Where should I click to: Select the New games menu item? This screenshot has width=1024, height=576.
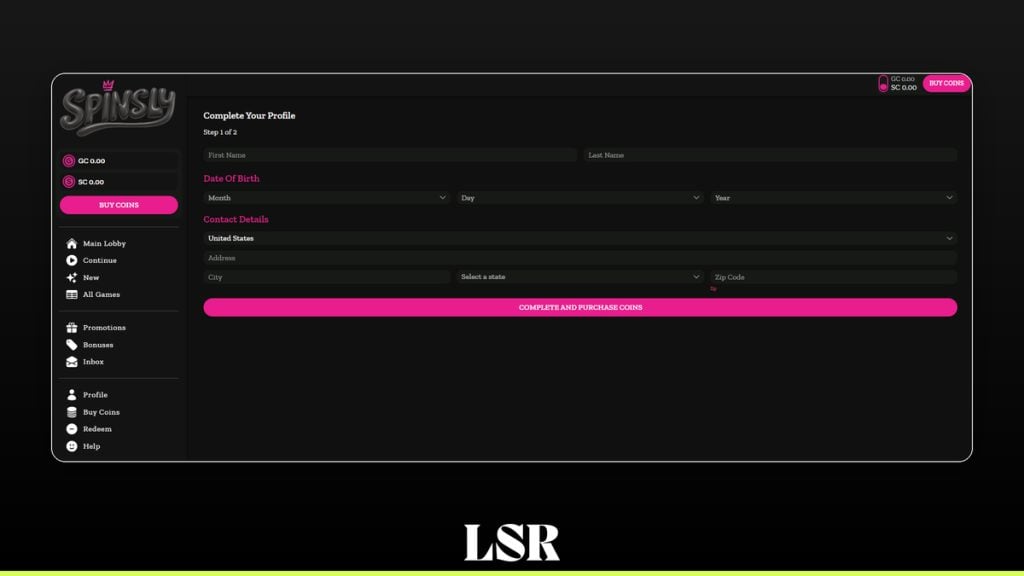click(x=91, y=278)
